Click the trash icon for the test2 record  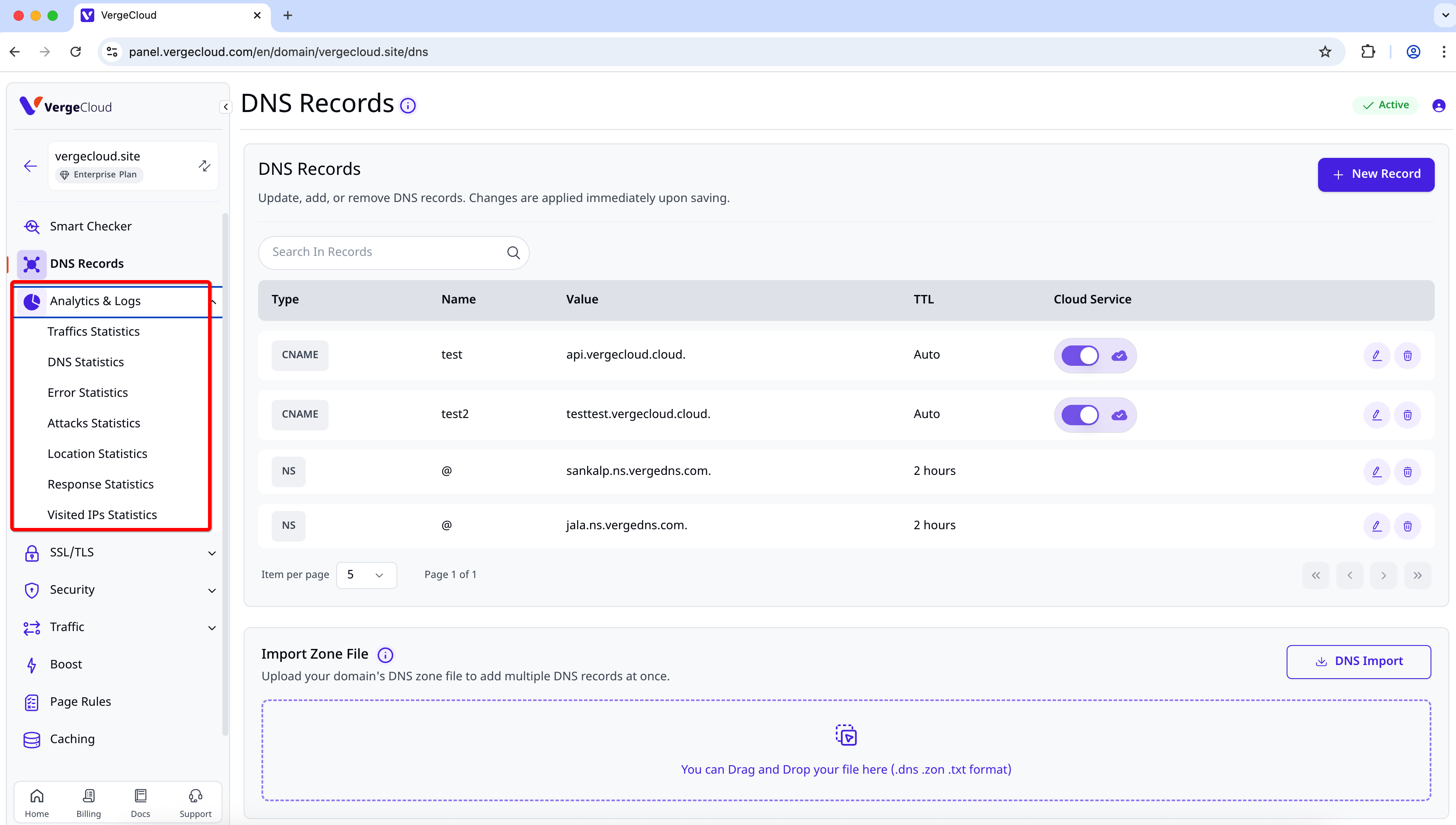tap(1407, 415)
